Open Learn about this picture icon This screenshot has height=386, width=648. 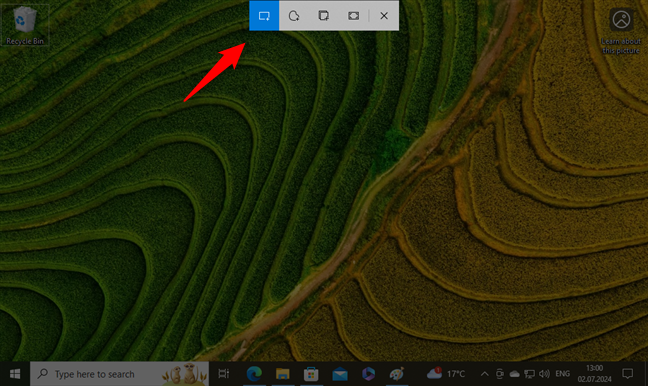pyautogui.click(x=621, y=32)
